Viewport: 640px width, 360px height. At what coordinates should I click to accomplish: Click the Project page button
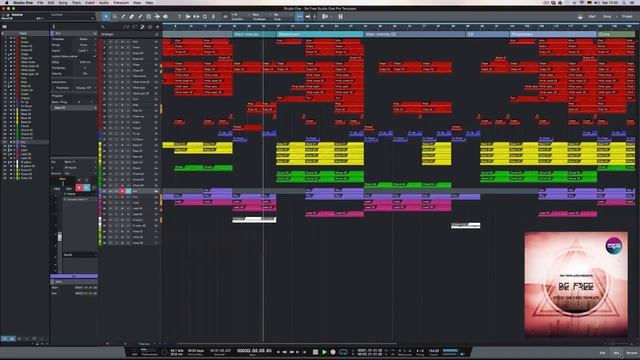627,17
